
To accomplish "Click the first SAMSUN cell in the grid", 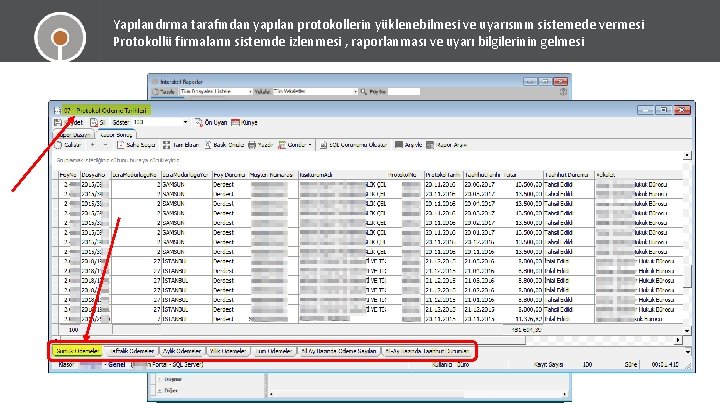I will tap(186, 185).
